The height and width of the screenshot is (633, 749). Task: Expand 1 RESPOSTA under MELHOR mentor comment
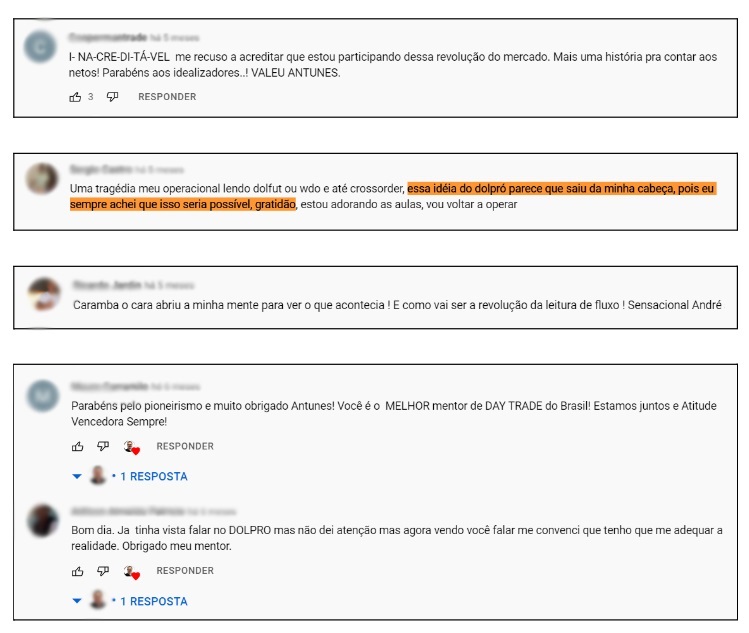154,476
